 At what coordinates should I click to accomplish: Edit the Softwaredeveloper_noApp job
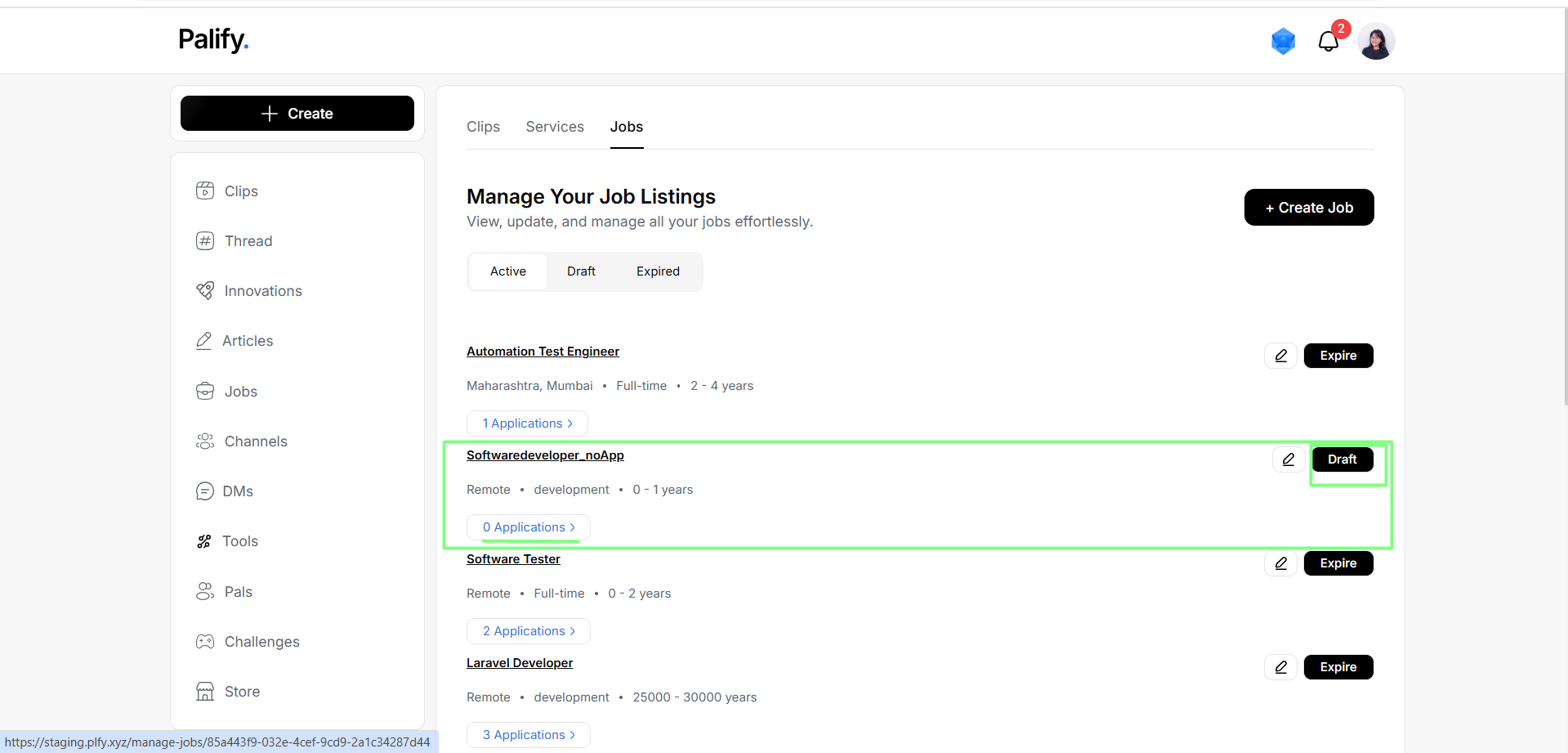[1289, 459]
